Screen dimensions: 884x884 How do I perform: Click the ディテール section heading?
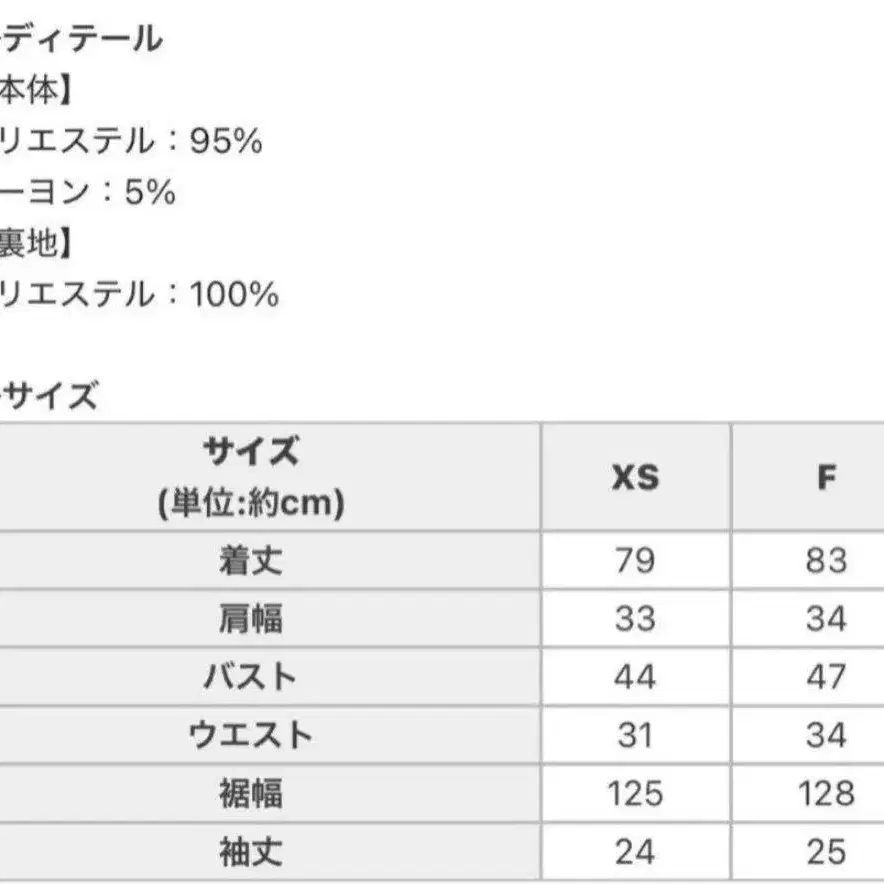pos(81,39)
